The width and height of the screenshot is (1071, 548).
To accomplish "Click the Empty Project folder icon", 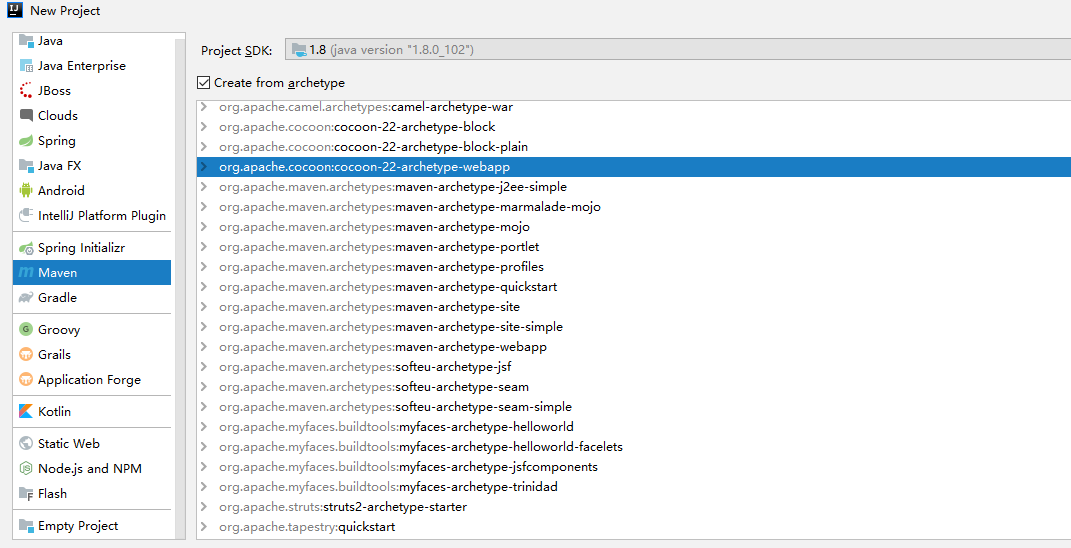I will (26, 525).
